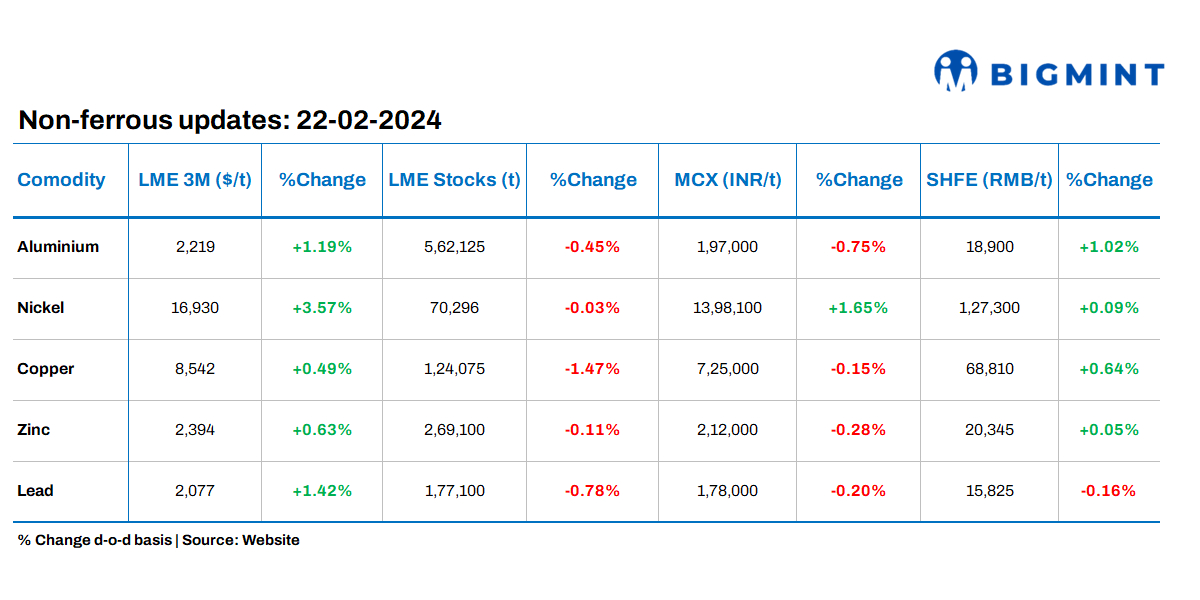This screenshot has width=1200, height=600.
Task: Click the LME Stocks (t) column header
Action: [x=454, y=180]
